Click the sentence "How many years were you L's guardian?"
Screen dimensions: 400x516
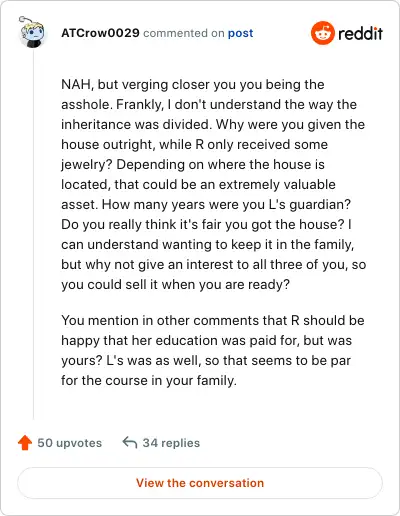click(x=226, y=204)
